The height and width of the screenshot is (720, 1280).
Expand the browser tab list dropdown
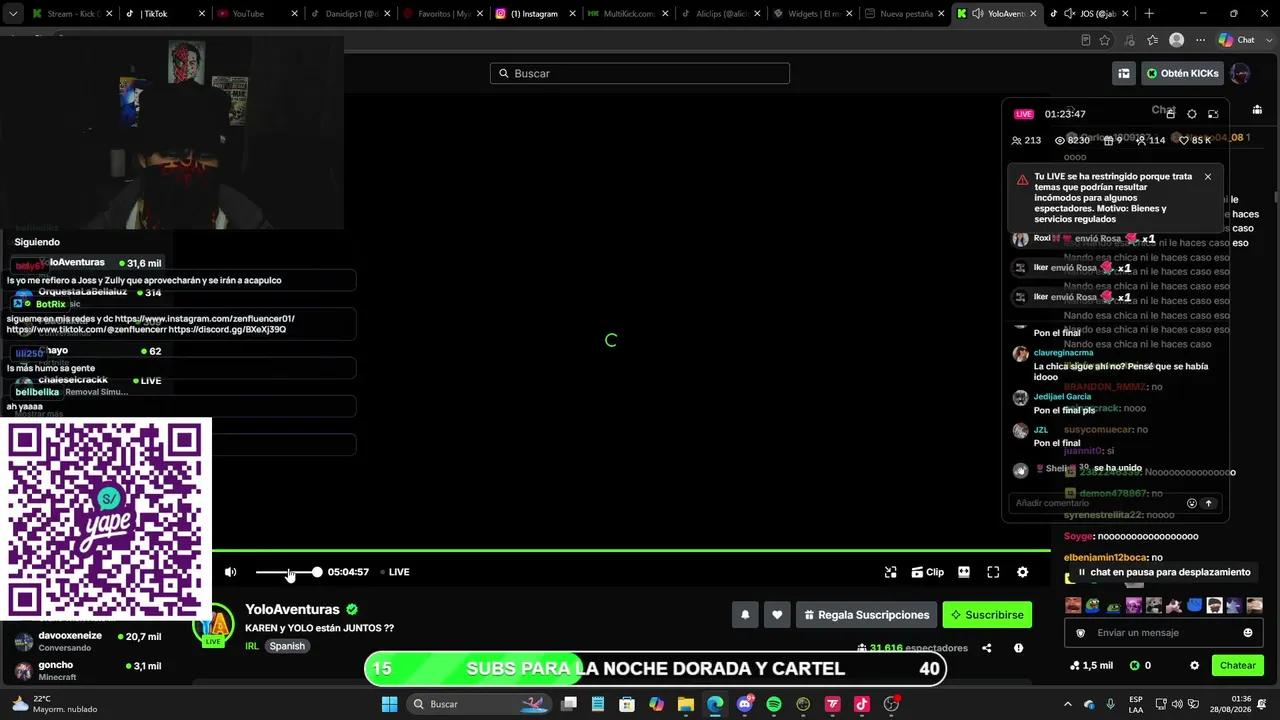pyautogui.click(x=13, y=14)
